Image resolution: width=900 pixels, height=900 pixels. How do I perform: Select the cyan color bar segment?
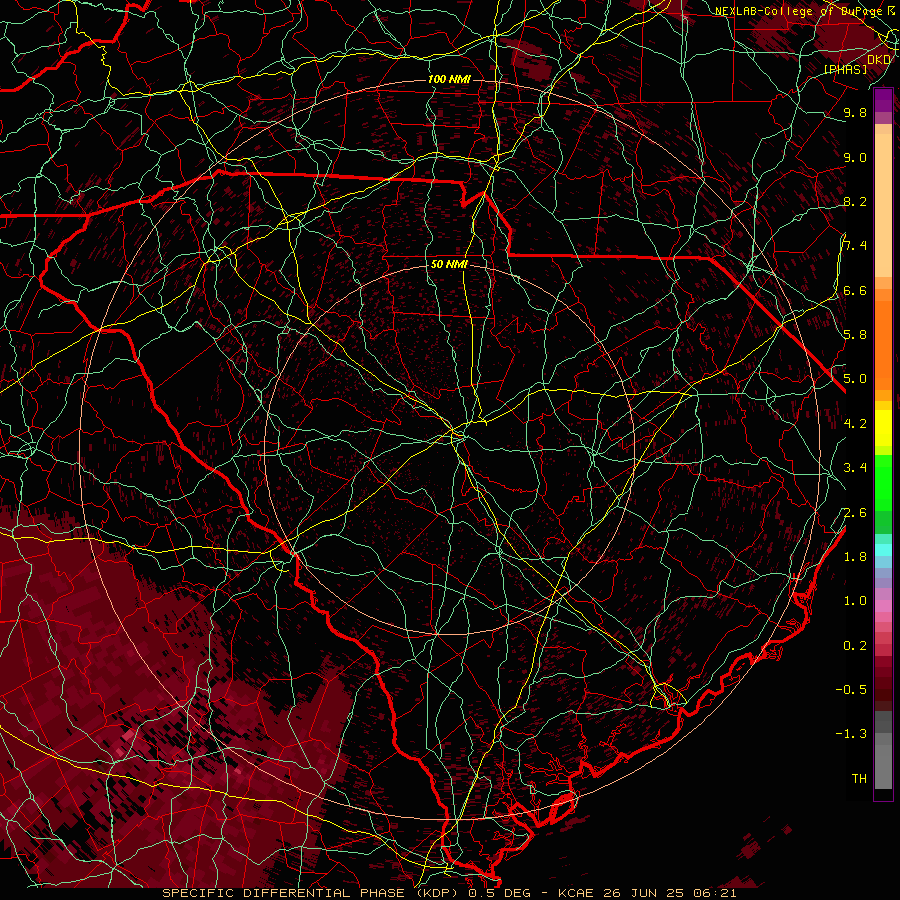pyautogui.click(x=883, y=550)
